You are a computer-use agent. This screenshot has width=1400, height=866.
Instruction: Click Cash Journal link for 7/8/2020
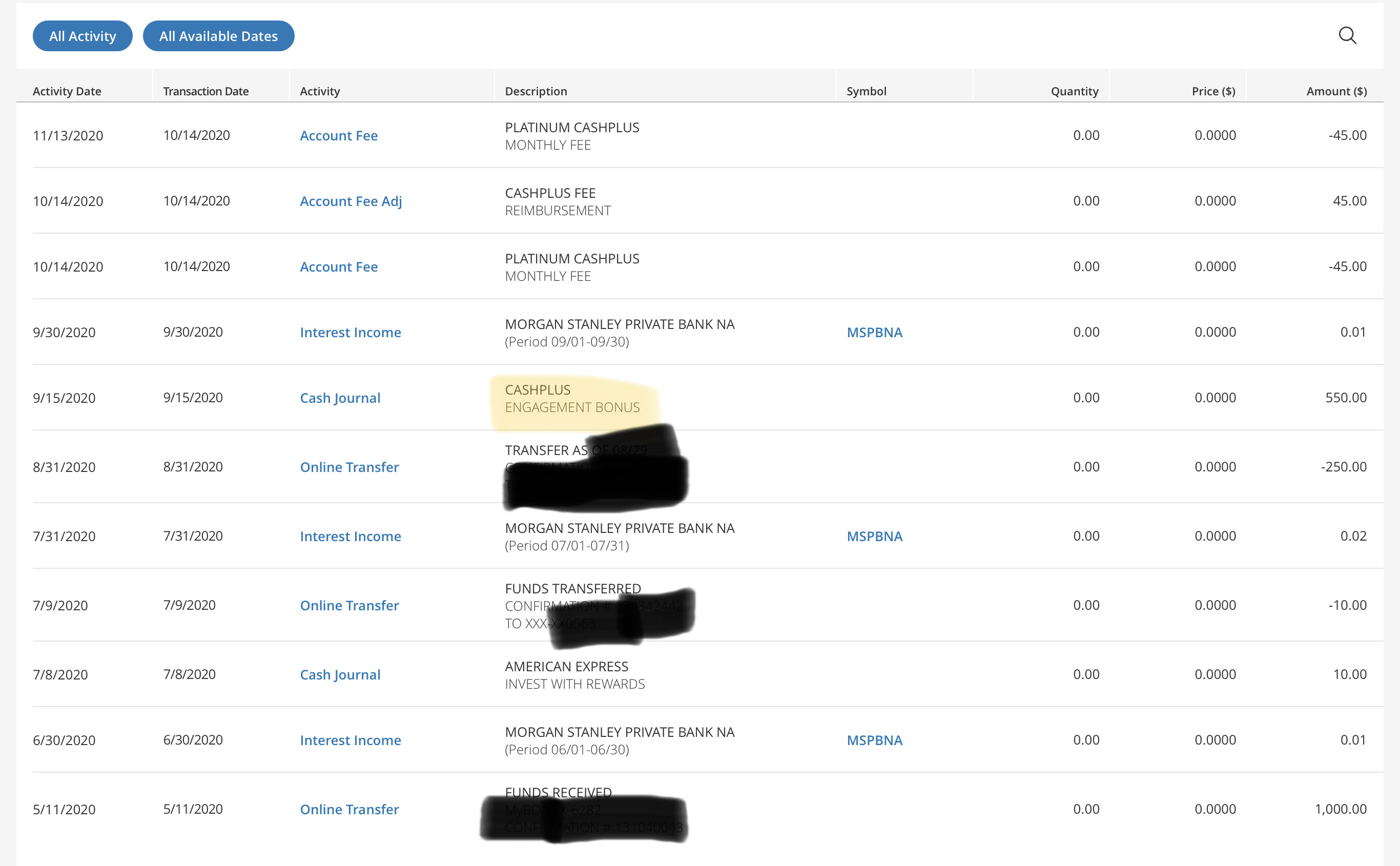coord(340,675)
